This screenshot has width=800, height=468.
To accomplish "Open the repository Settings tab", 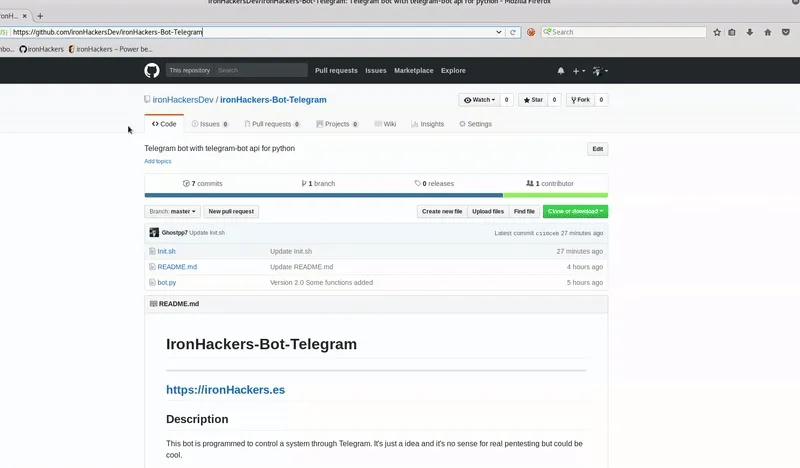I will pos(476,124).
